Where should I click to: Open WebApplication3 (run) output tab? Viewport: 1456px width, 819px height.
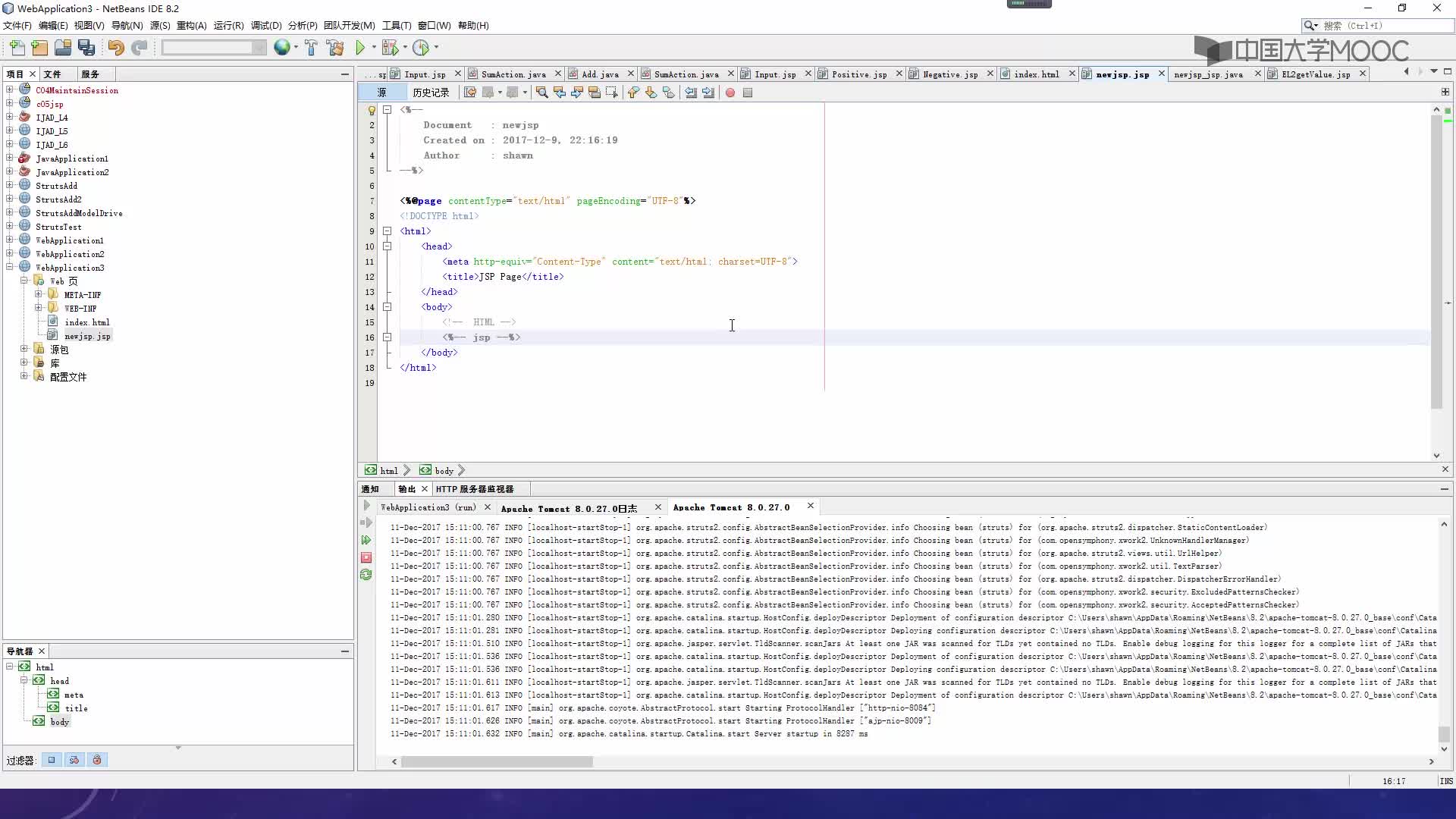click(428, 507)
